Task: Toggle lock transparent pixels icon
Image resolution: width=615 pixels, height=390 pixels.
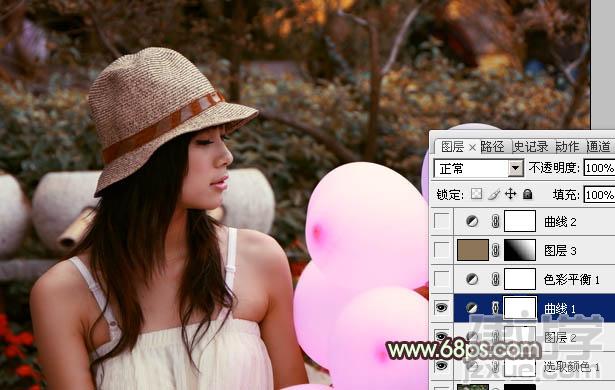Action: tap(476, 194)
